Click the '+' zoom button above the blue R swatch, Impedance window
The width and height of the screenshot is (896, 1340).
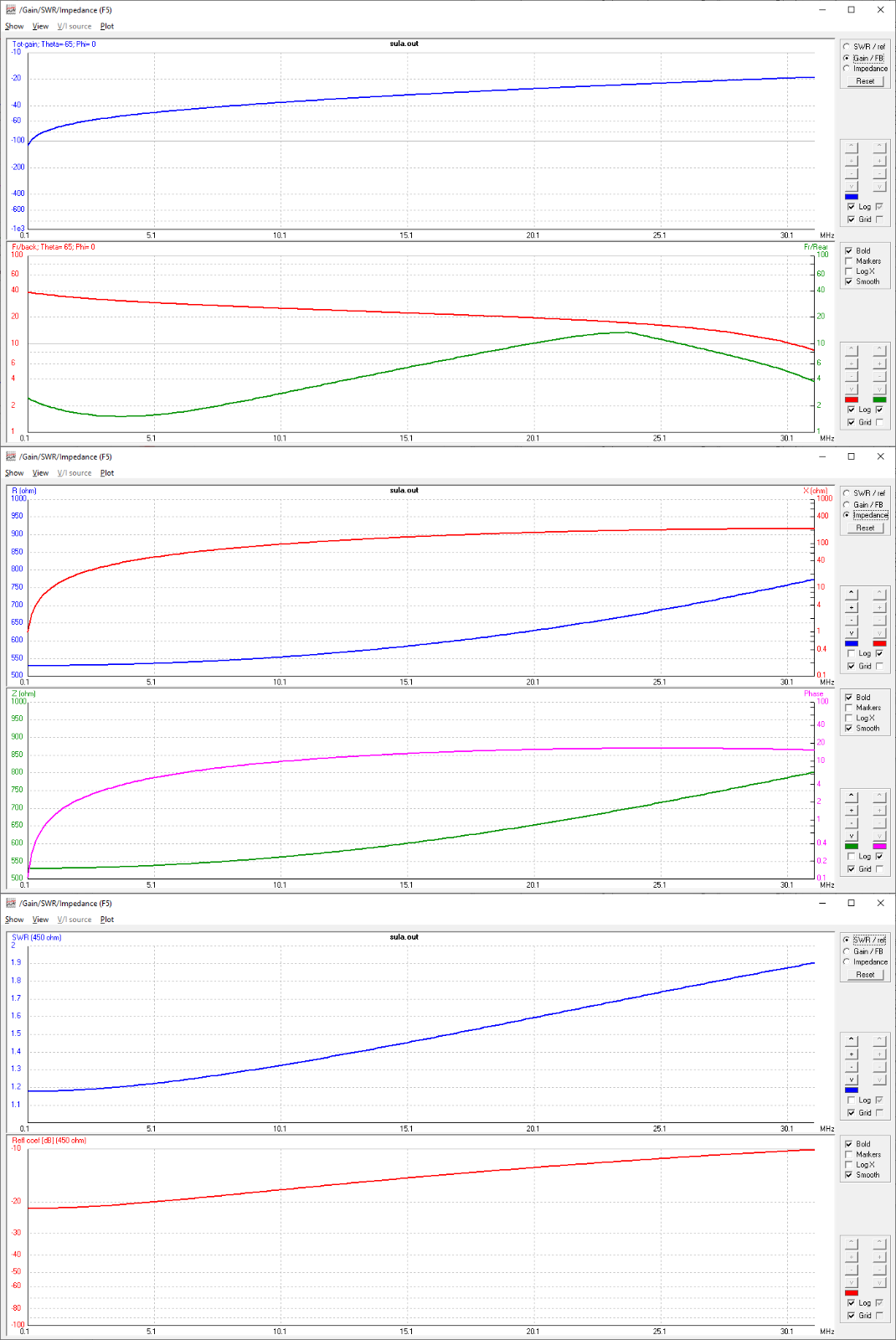[852, 607]
